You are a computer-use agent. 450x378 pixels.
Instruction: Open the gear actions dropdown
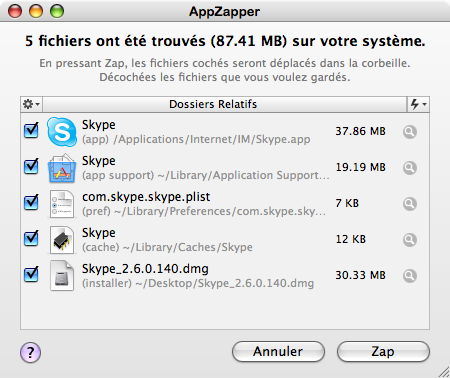coord(31,104)
